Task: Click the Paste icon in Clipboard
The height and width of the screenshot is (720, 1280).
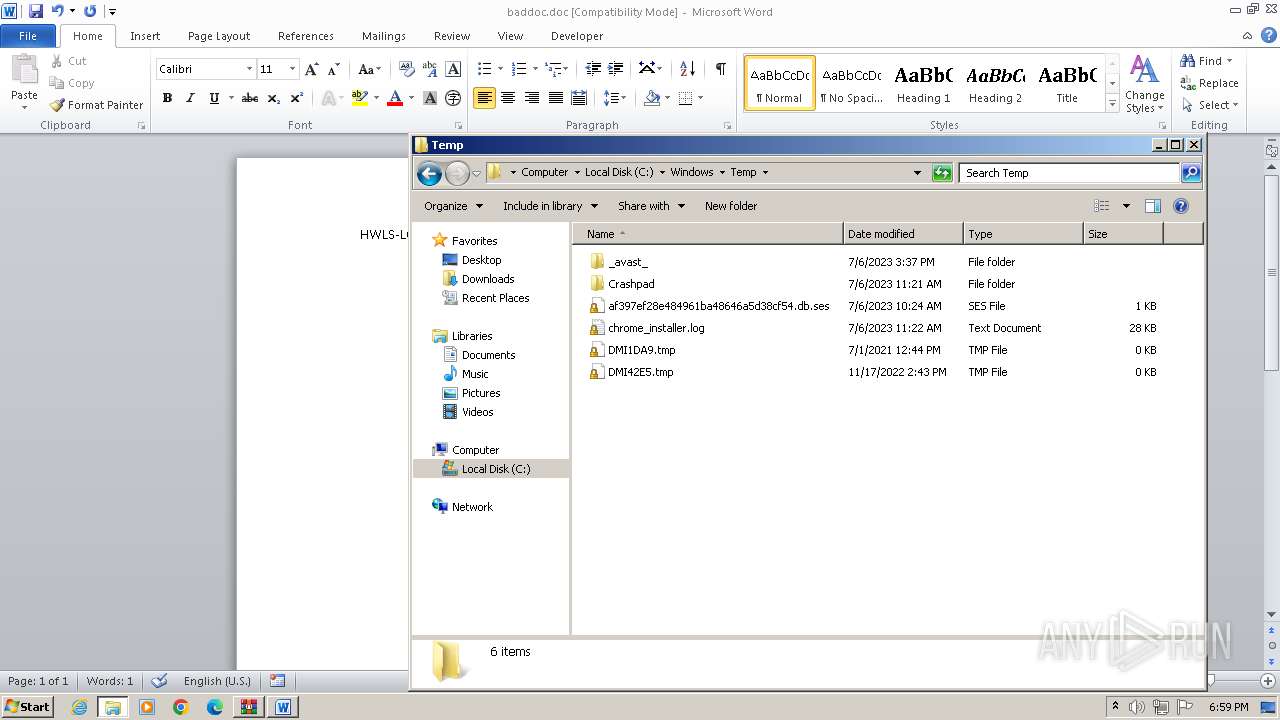Action: (24, 70)
